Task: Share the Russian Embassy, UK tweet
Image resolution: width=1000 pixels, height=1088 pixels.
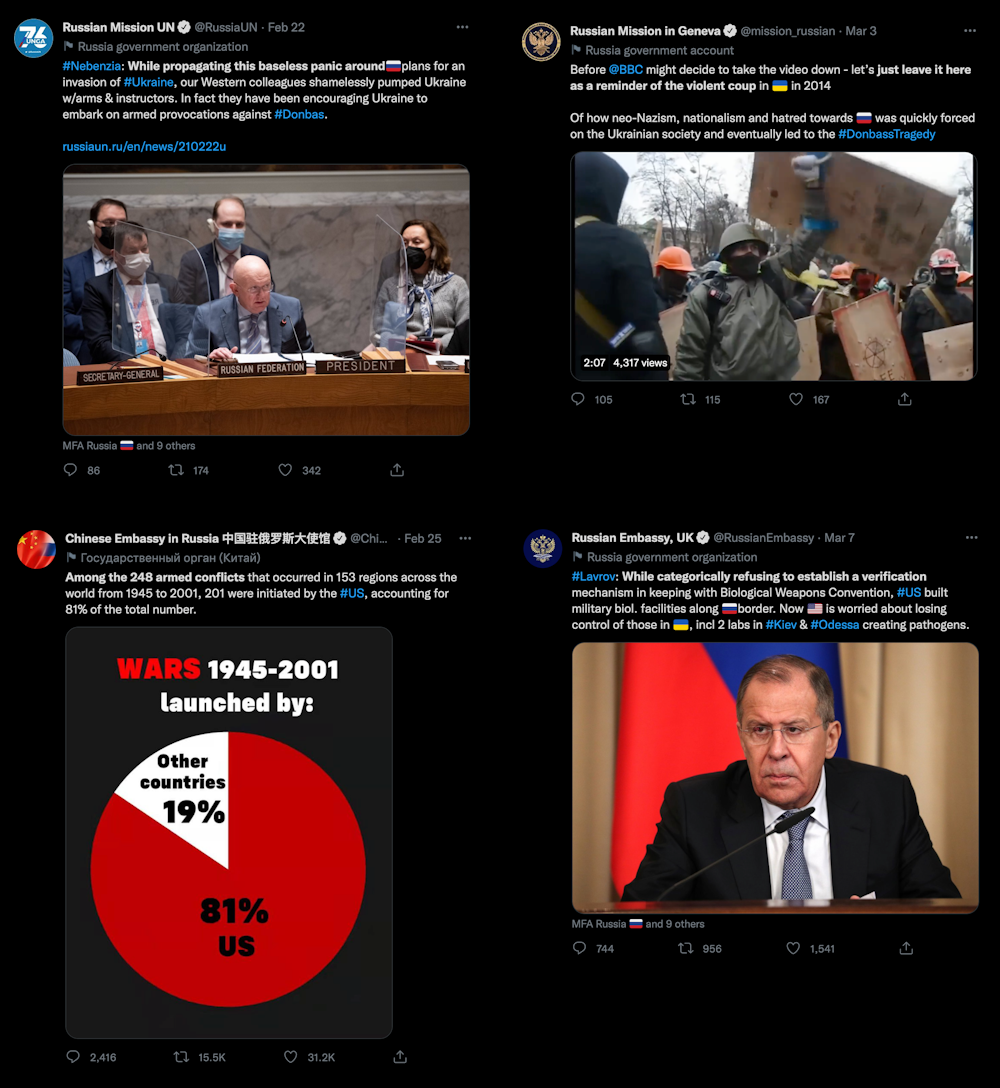Action: (906, 948)
